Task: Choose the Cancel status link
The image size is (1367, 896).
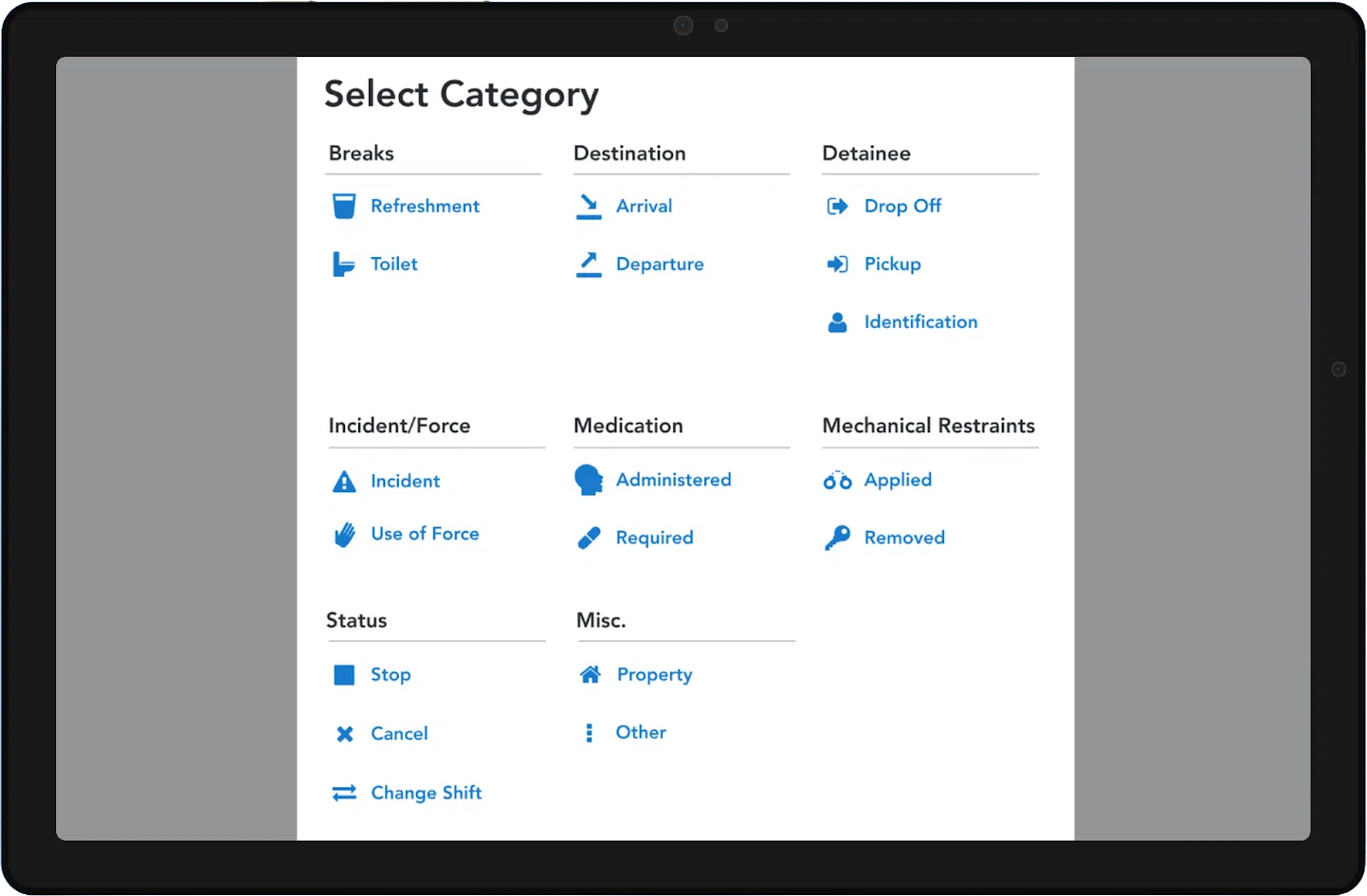Action: [399, 733]
